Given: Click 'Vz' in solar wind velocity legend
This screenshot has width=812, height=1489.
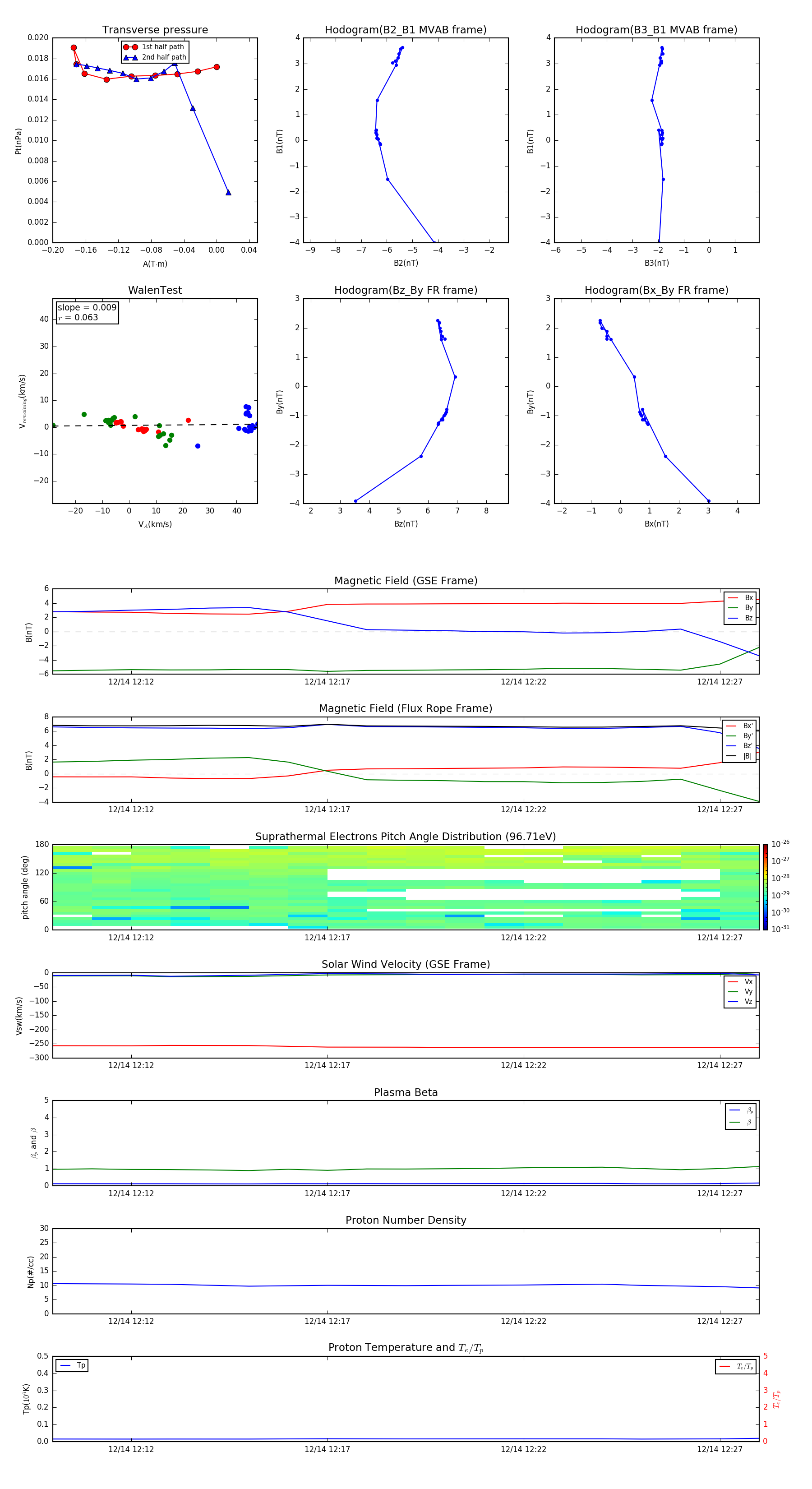Looking at the screenshot, I should click(740, 1002).
